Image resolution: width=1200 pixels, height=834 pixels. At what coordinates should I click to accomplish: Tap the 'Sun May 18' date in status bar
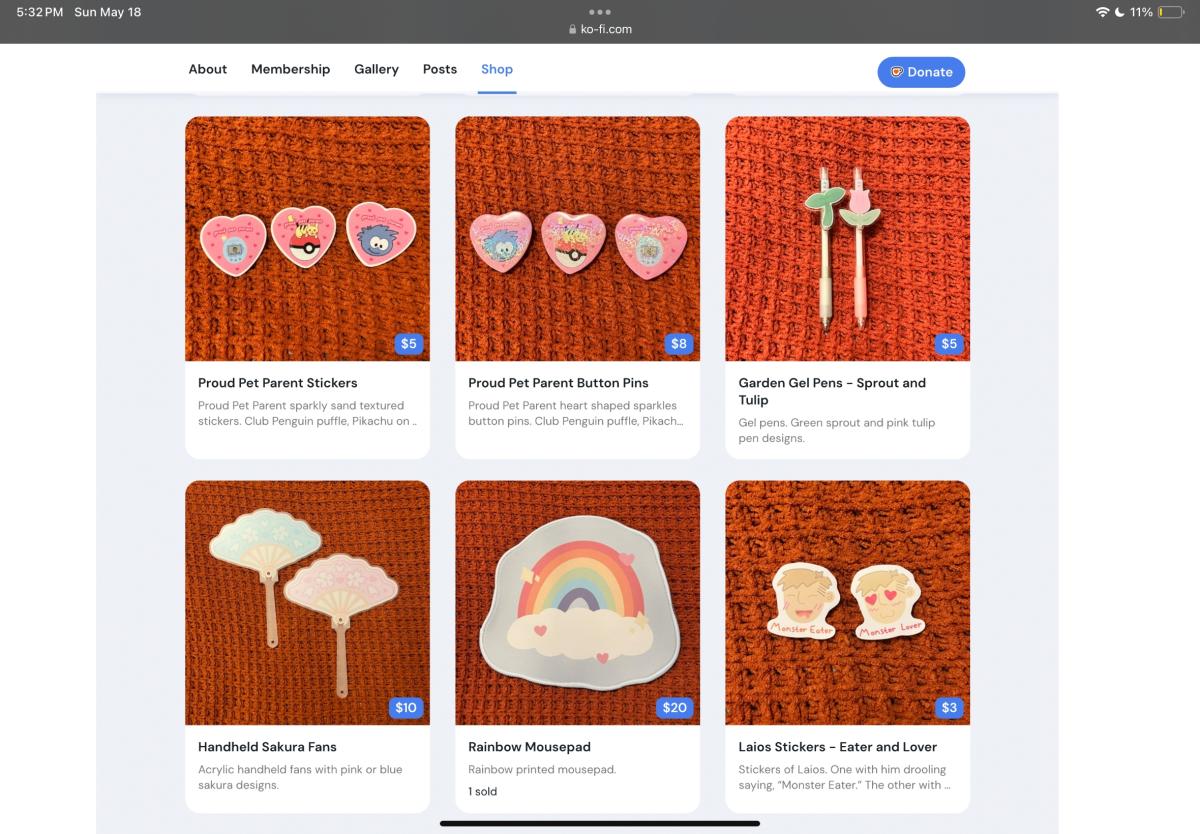coord(108,12)
